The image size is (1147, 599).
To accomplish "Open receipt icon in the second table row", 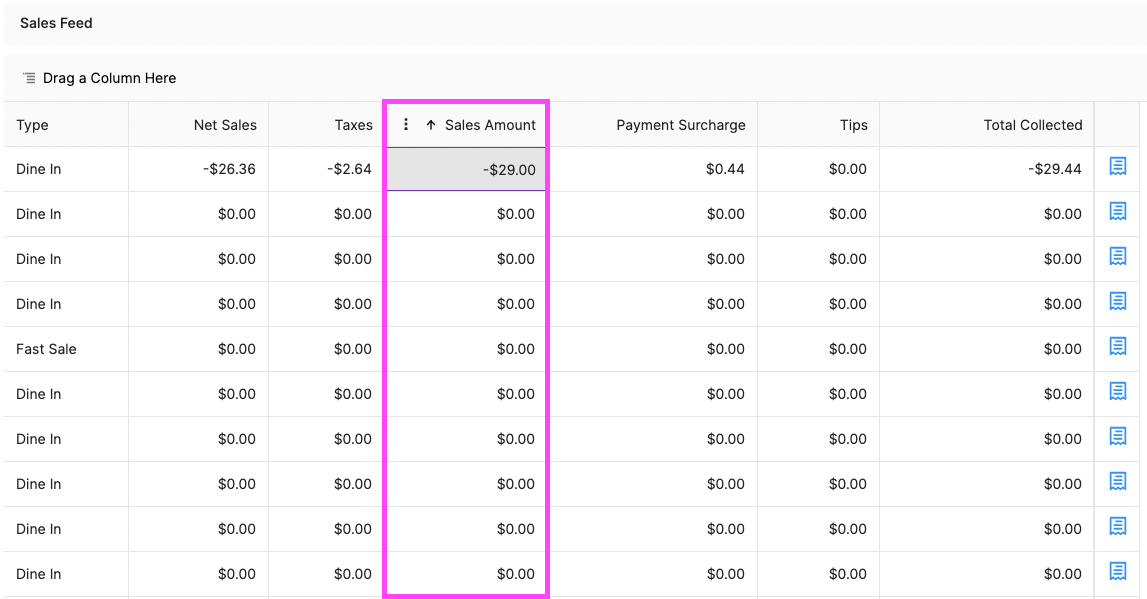I will 1118,212.
